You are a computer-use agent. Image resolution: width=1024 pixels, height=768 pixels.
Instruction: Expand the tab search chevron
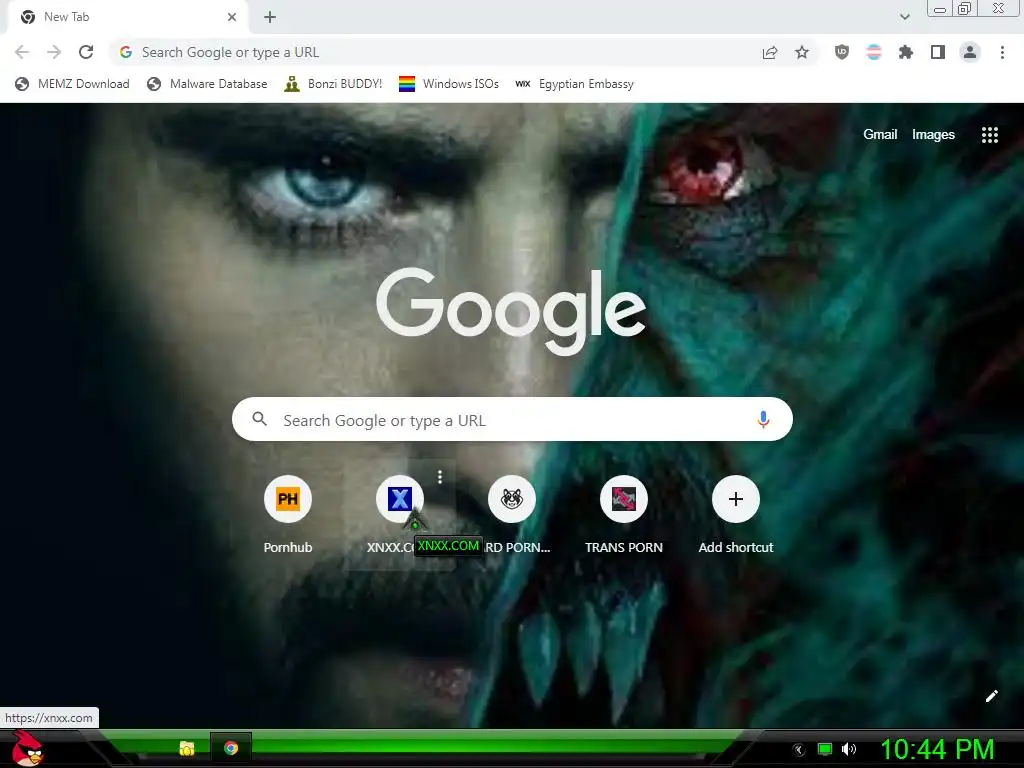[904, 17]
